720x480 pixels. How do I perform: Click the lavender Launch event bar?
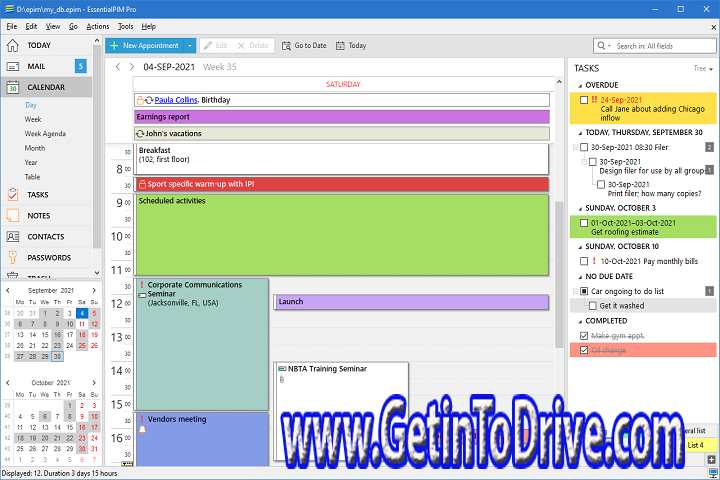pyautogui.click(x=411, y=302)
